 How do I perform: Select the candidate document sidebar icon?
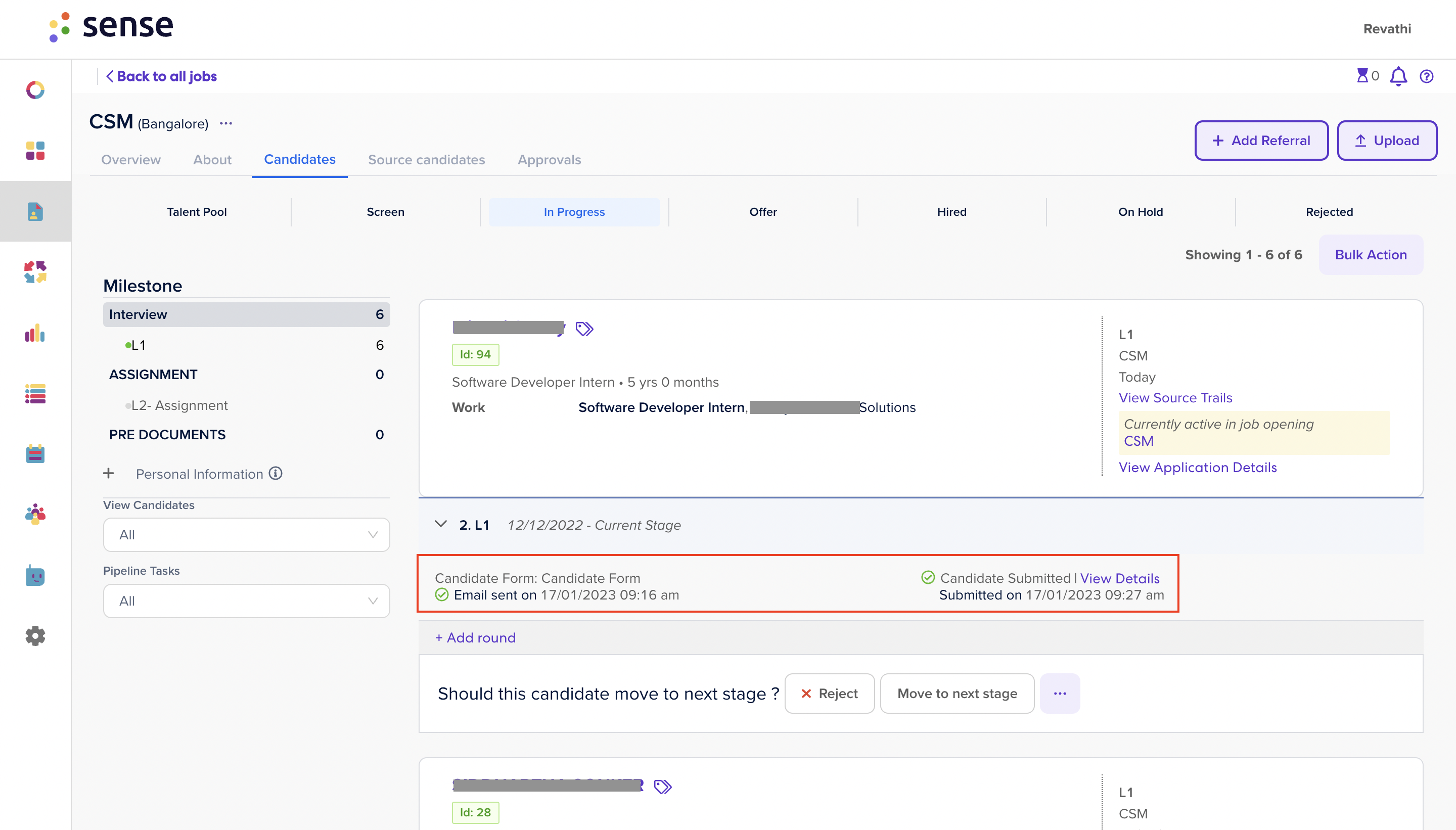[35, 211]
